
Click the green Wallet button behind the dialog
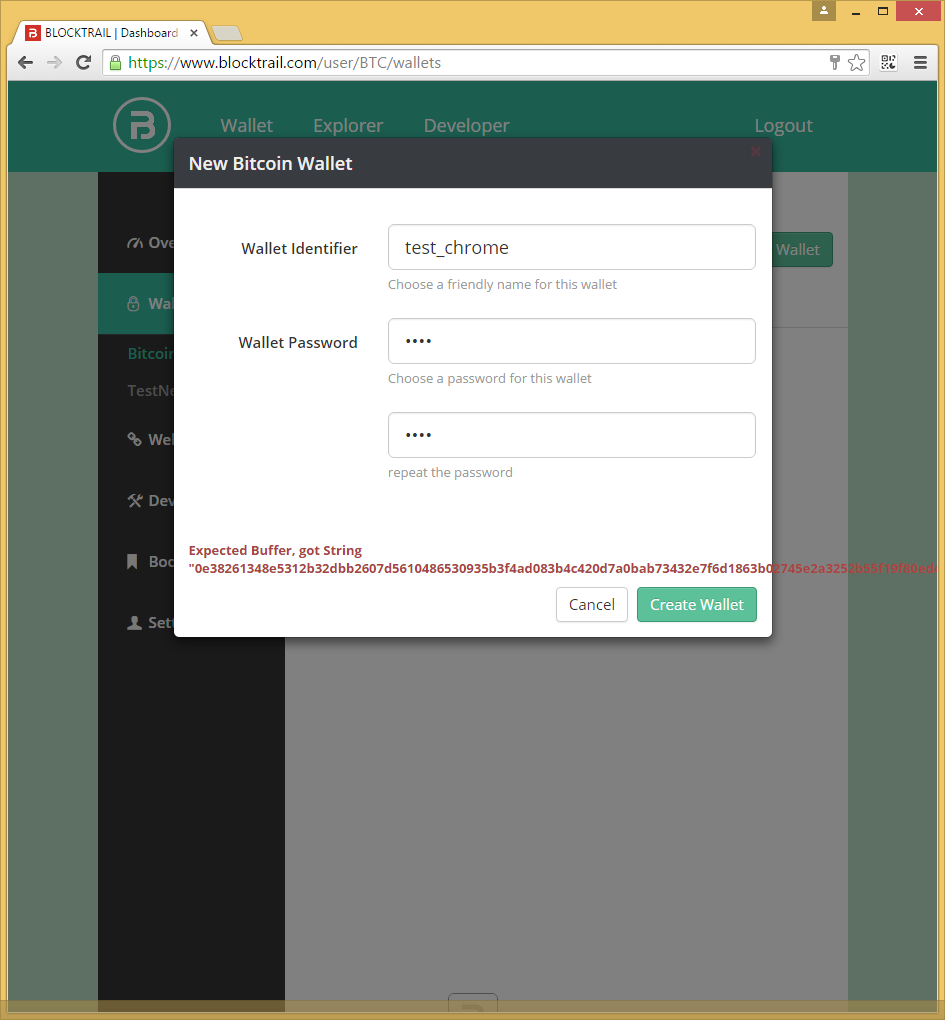tap(803, 250)
